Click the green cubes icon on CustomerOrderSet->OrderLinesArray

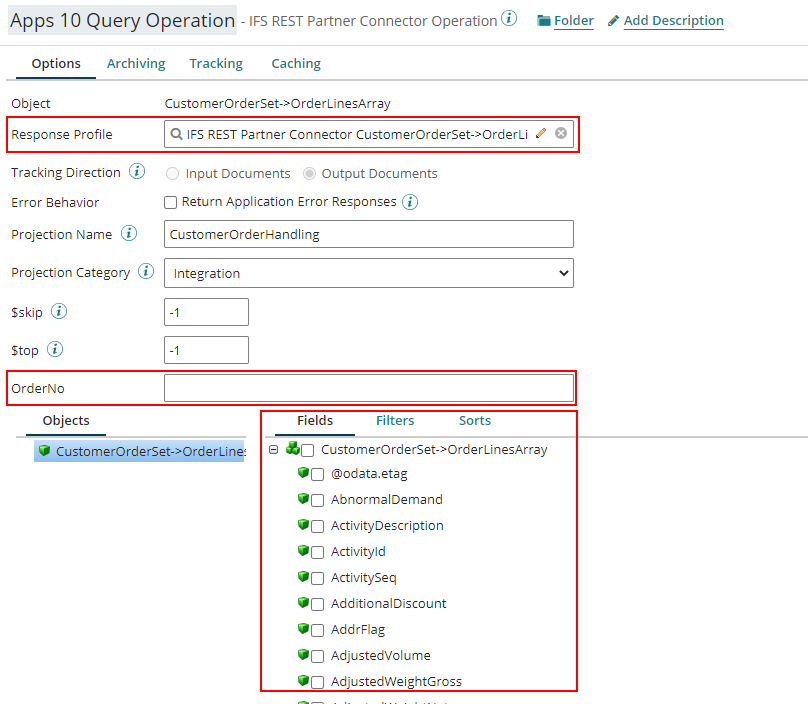click(x=293, y=450)
